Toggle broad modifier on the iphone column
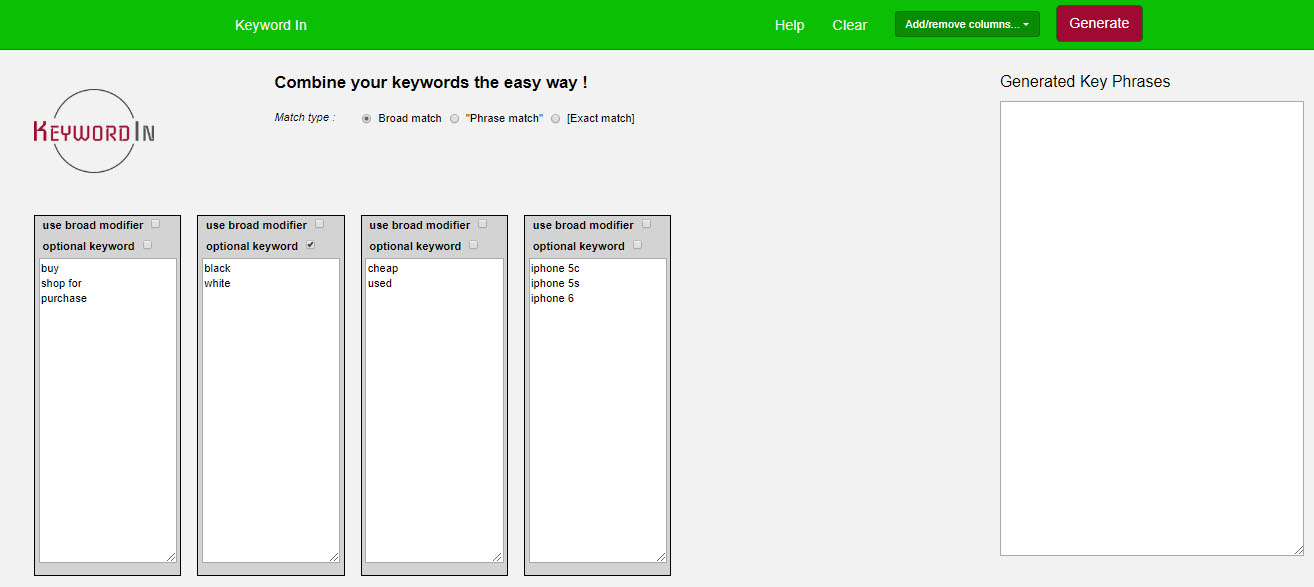1314x587 pixels. (x=646, y=224)
